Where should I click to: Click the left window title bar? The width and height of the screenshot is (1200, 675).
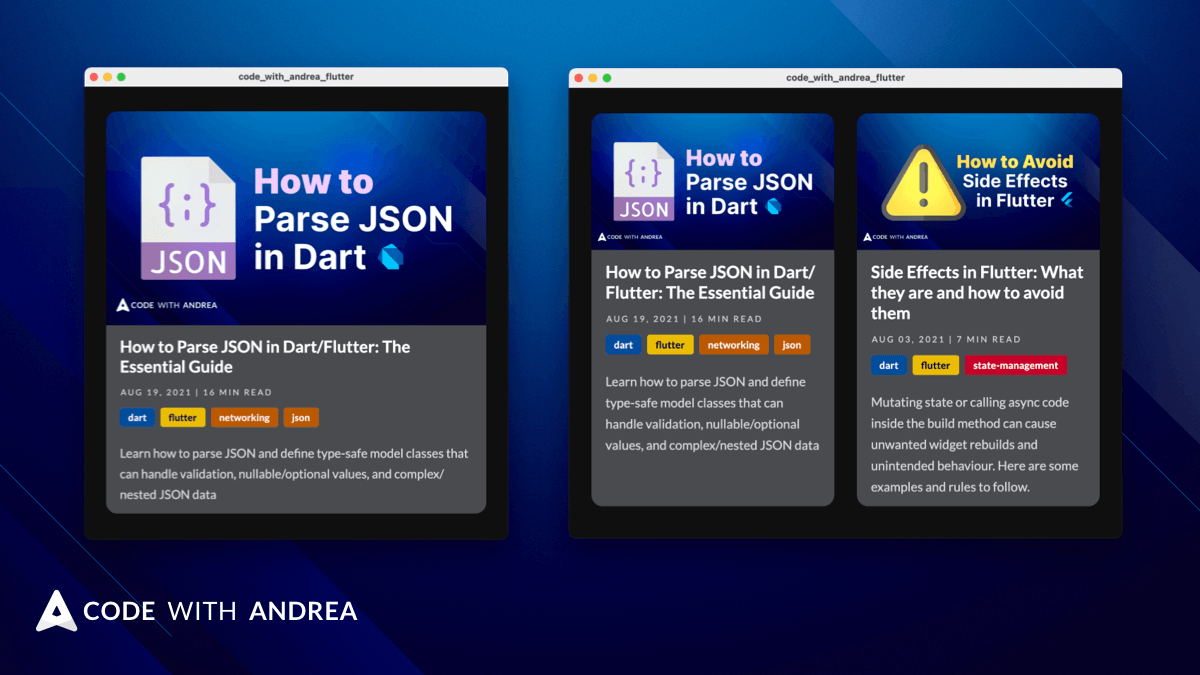pos(296,77)
